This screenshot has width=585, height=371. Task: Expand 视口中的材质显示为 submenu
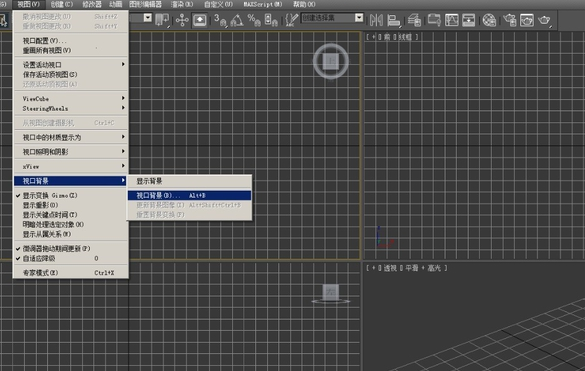pos(71,137)
